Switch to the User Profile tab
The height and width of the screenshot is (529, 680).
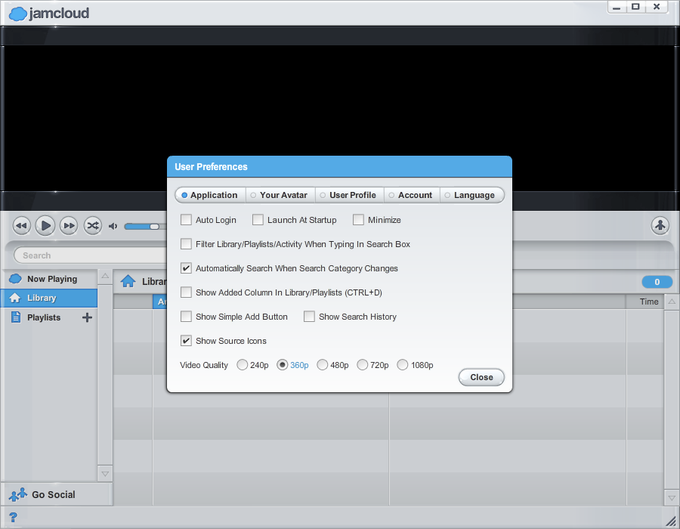[350, 195]
